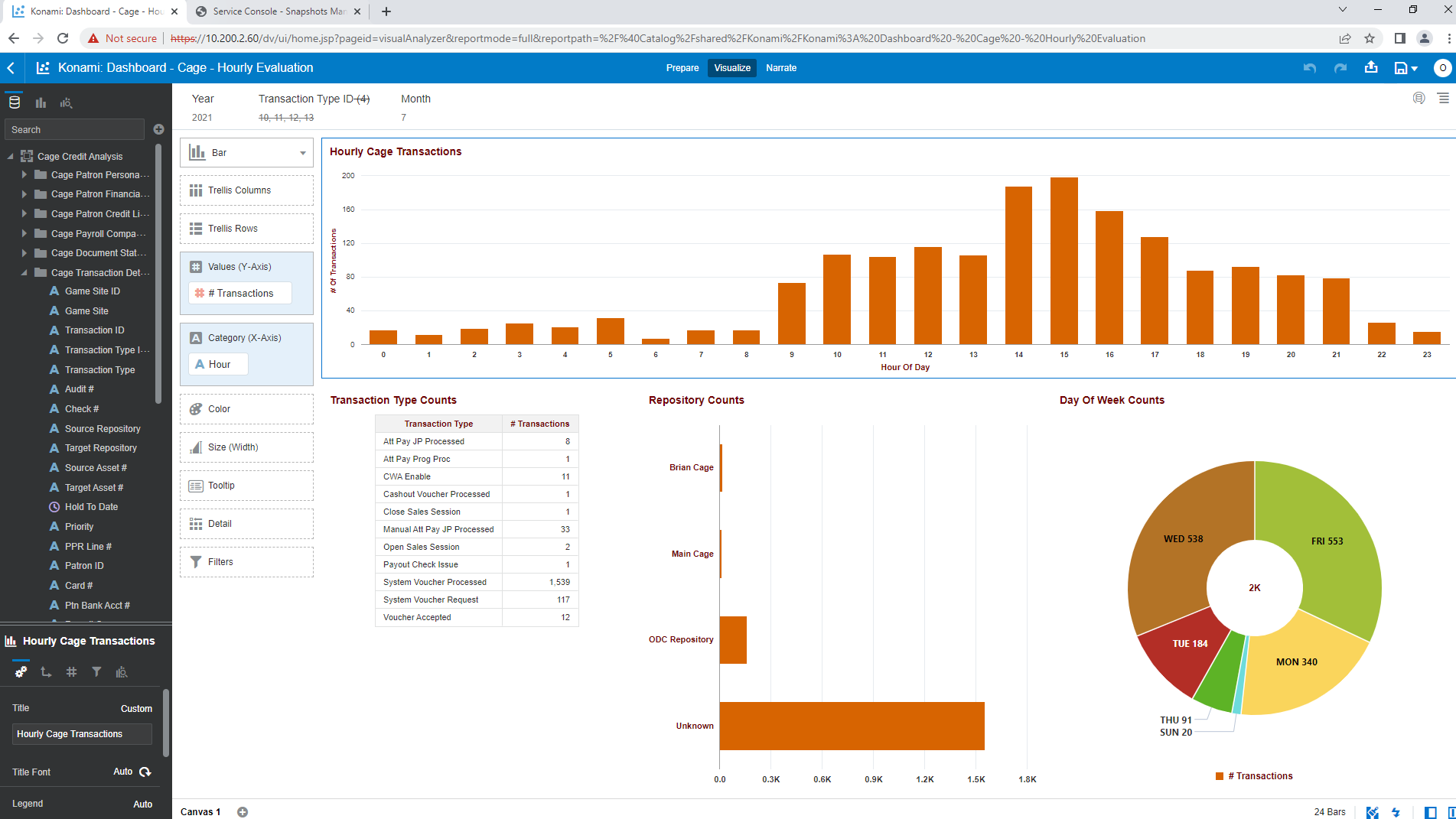Open Values properties hash tab icon

coord(71,671)
